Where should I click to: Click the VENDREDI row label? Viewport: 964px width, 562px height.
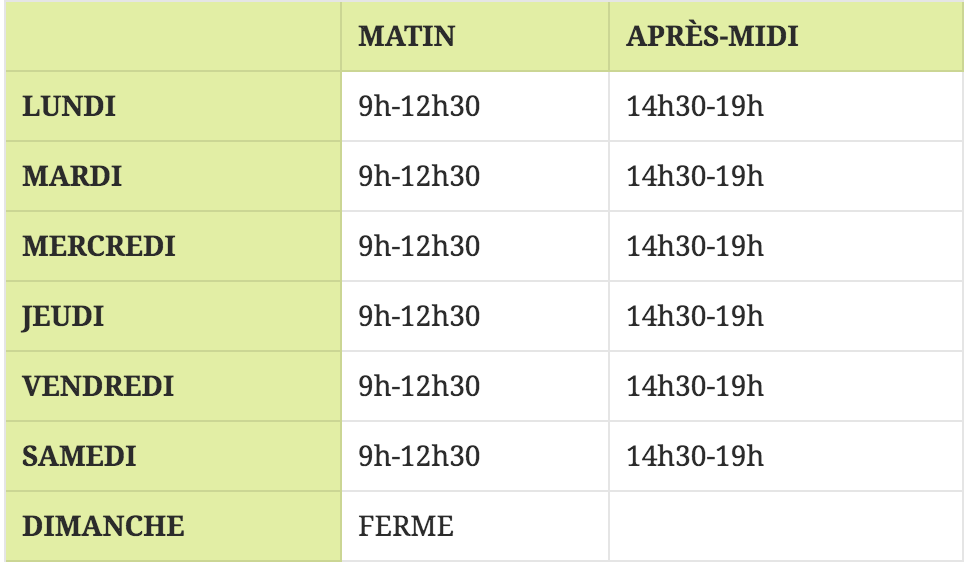98,386
